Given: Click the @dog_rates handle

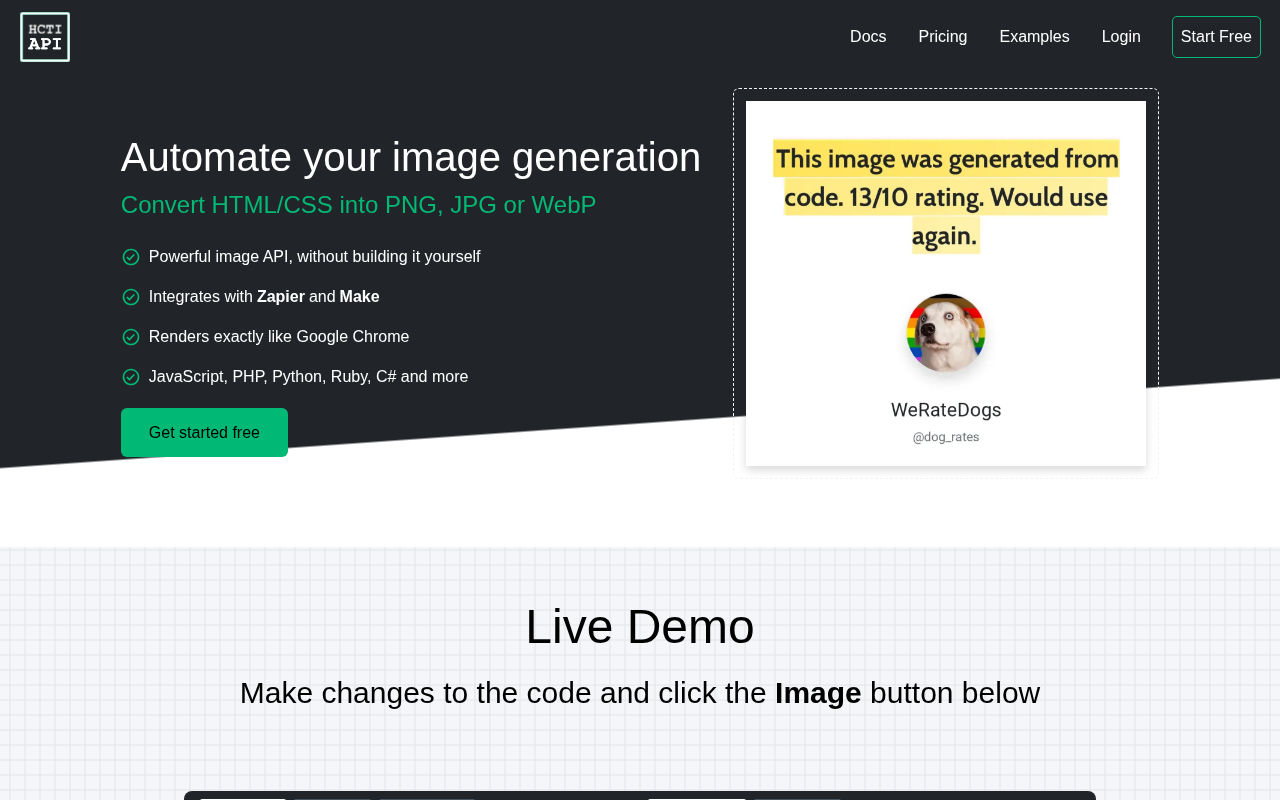Looking at the screenshot, I should pos(946,437).
